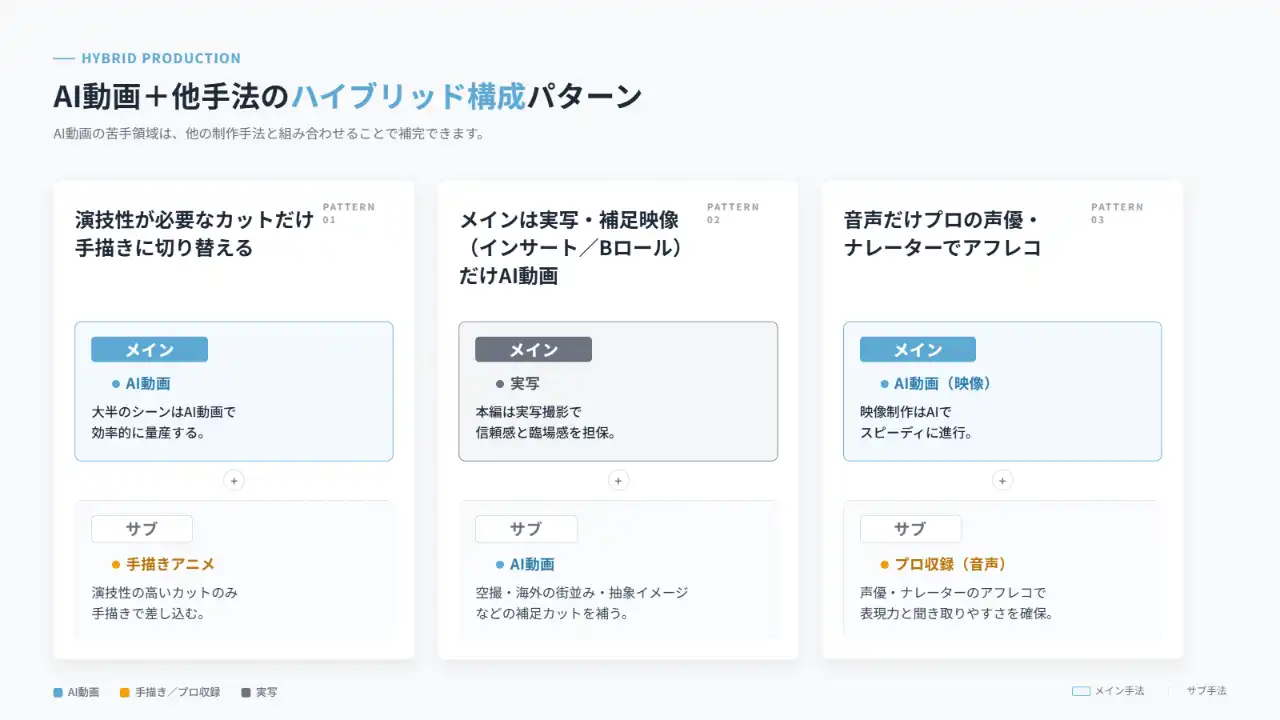Expand the plus connector in the Pattern 03 column
This screenshot has width=1280, height=720.
[x=1002, y=480]
